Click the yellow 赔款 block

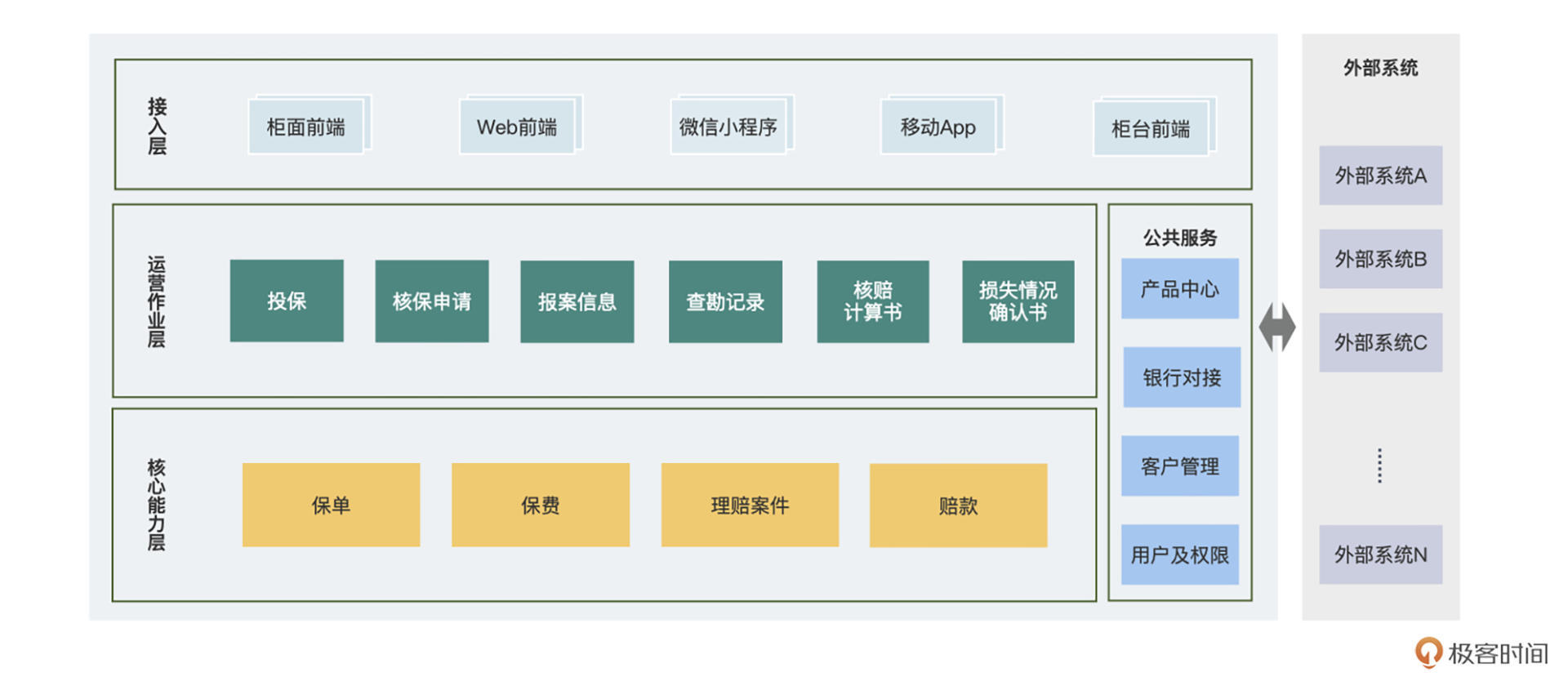pyautogui.click(x=958, y=506)
